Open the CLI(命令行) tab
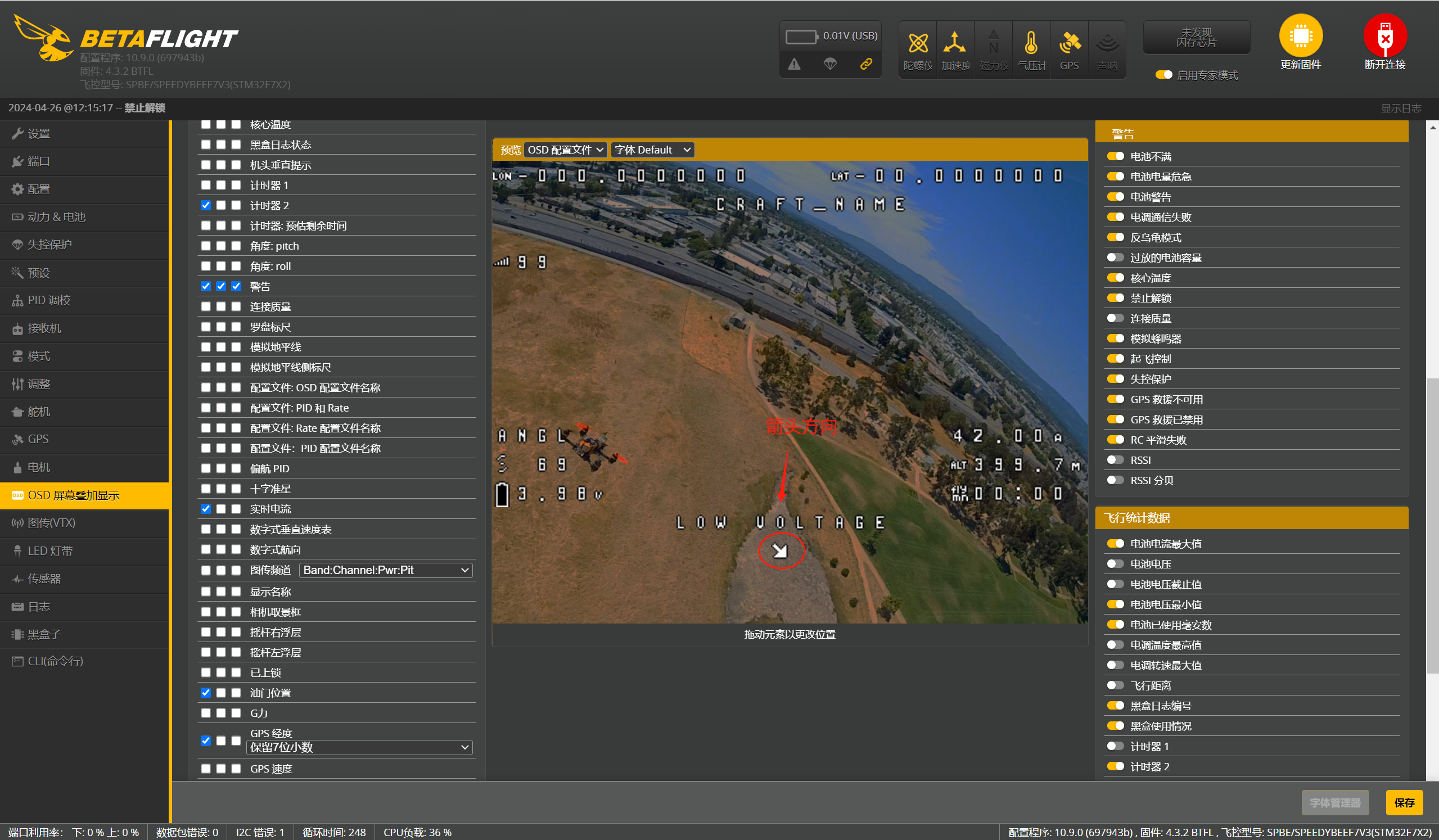1439x840 pixels. click(x=55, y=661)
